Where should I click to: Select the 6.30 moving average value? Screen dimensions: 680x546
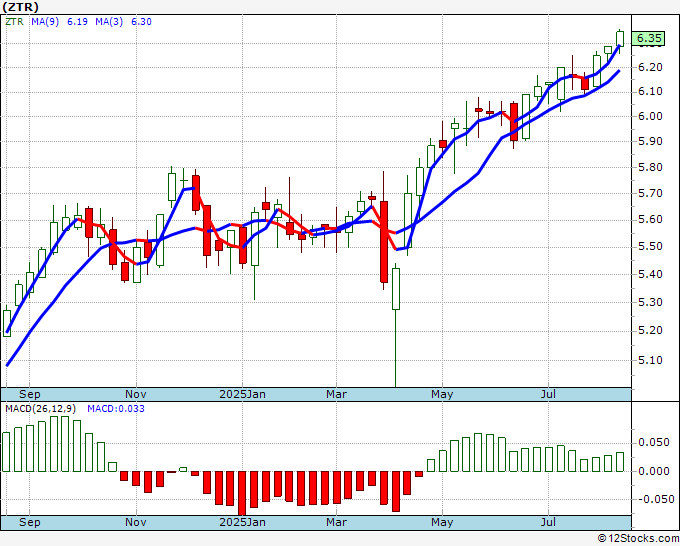[141, 22]
